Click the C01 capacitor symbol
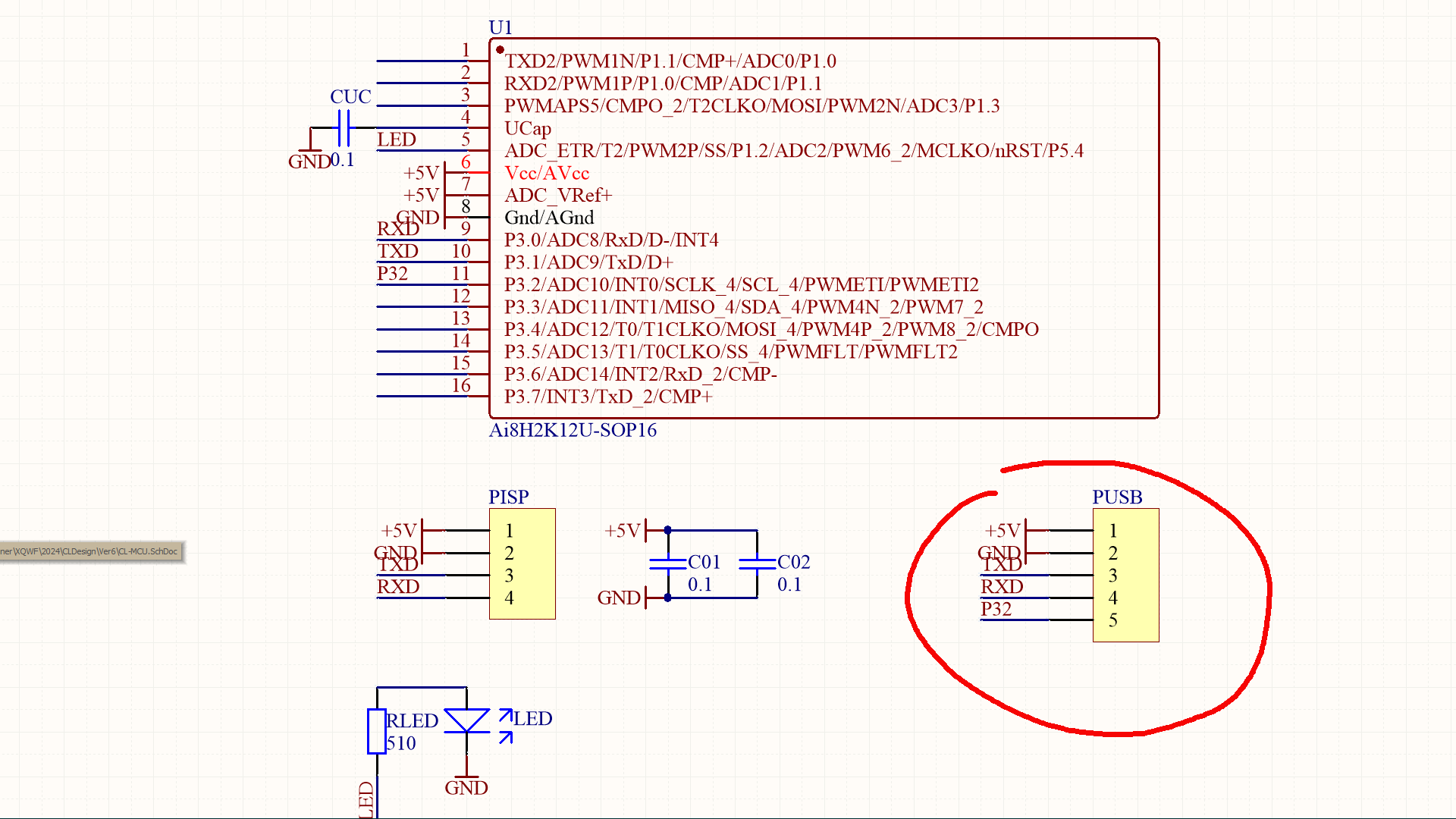This screenshot has height=819, width=1456. 668,563
